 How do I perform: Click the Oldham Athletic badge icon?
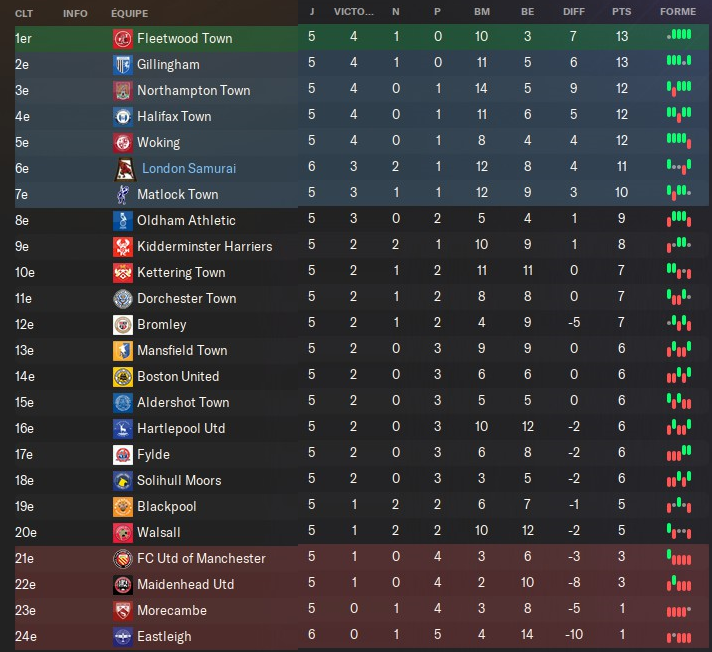point(122,221)
